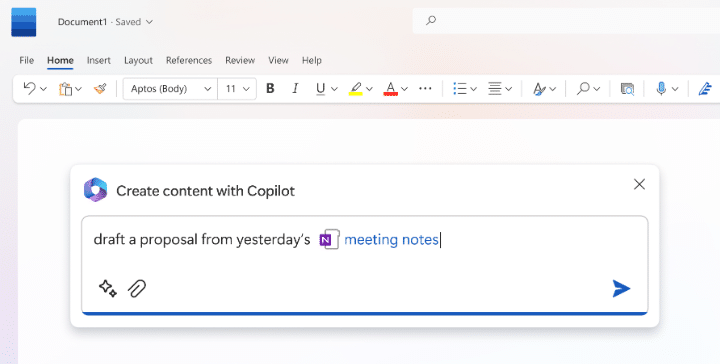Expand Dictate options arrow
The height and width of the screenshot is (364, 720).
pyautogui.click(x=675, y=89)
